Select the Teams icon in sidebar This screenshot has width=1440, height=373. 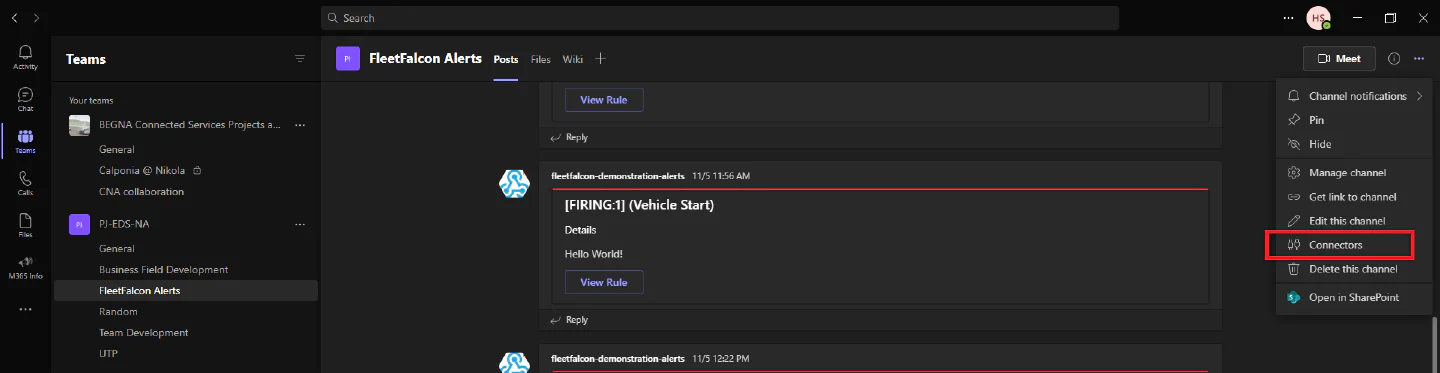(x=25, y=141)
